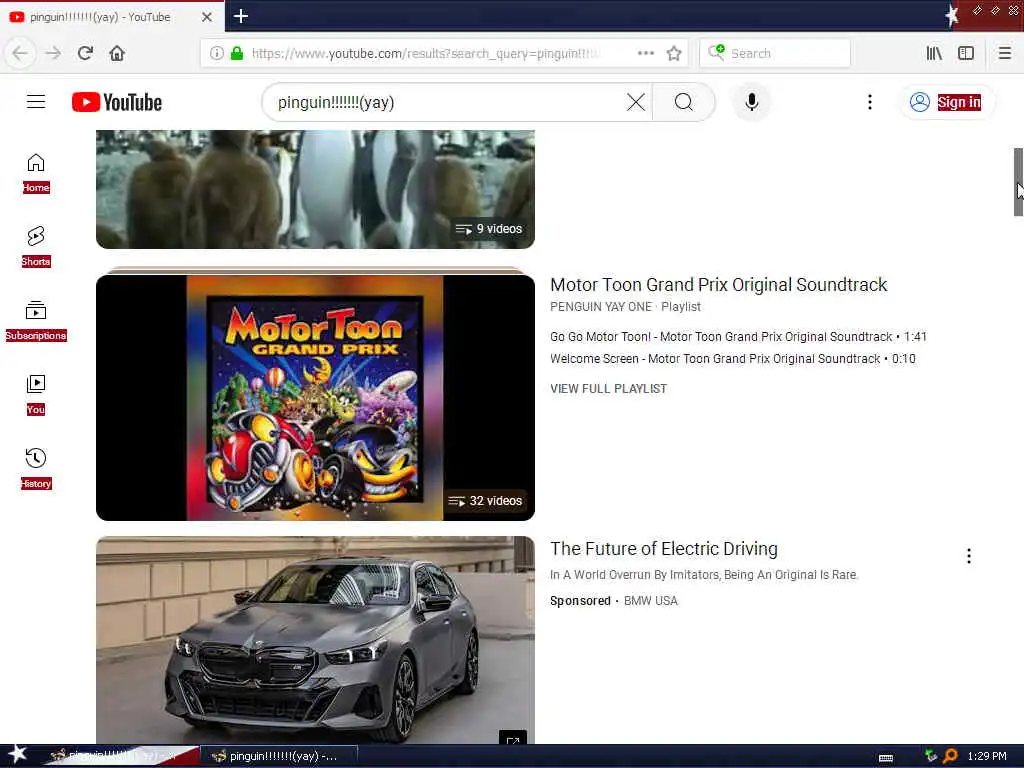The height and width of the screenshot is (768, 1024).
Task: Open YouTube settings three-dot menu
Action: click(869, 102)
